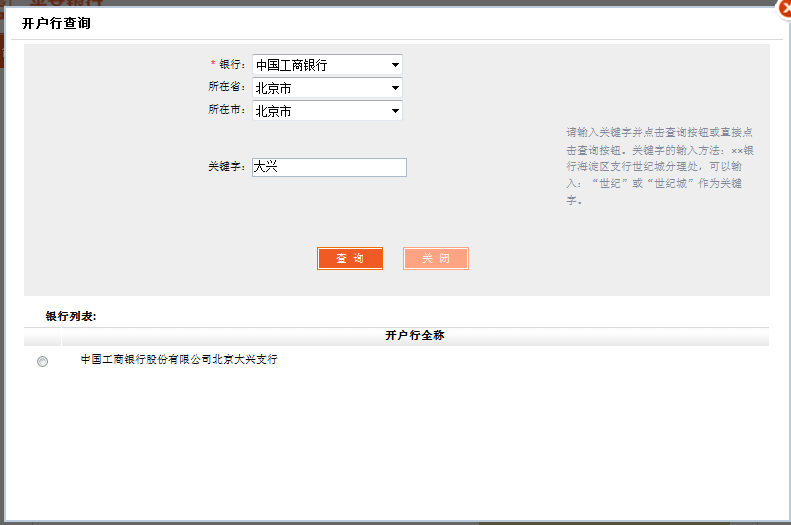The image size is (791, 525).
Task: Click the 银行 field label
Action: pos(231,65)
